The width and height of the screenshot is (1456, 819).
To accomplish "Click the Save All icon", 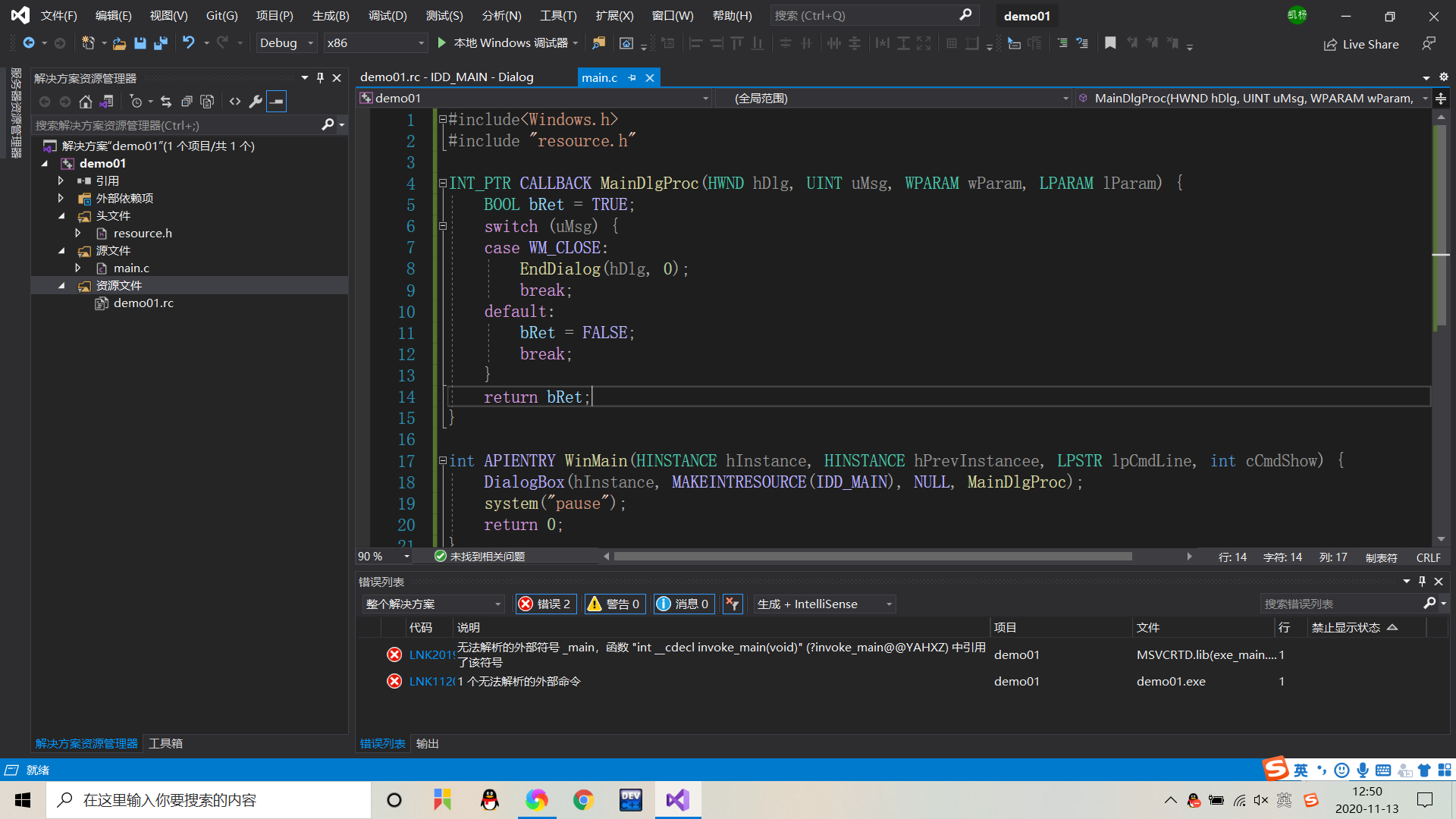I will (160, 43).
